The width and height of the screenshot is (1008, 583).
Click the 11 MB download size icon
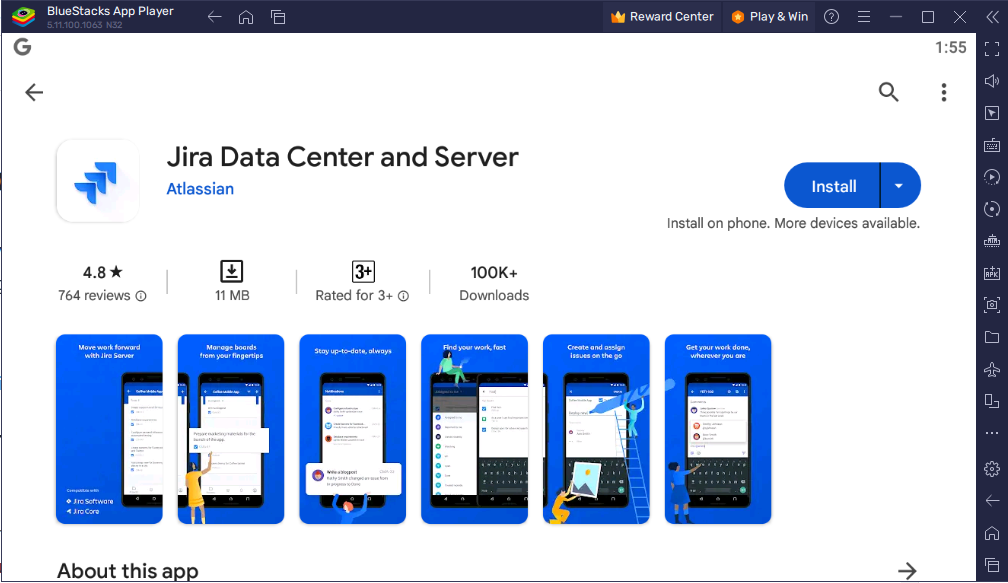coord(231,271)
